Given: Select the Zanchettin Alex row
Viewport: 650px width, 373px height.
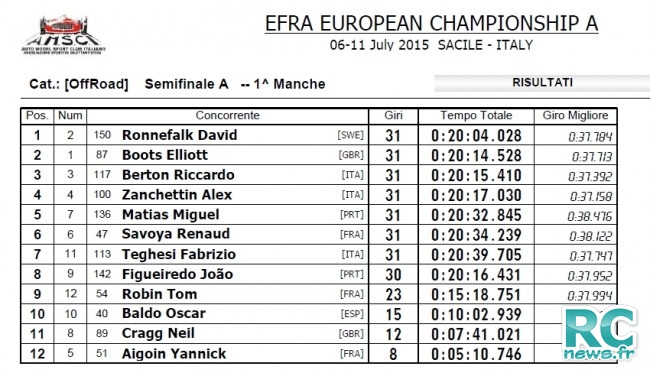Looking at the screenshot, I should pyautogui.click(x=319, y=195).
